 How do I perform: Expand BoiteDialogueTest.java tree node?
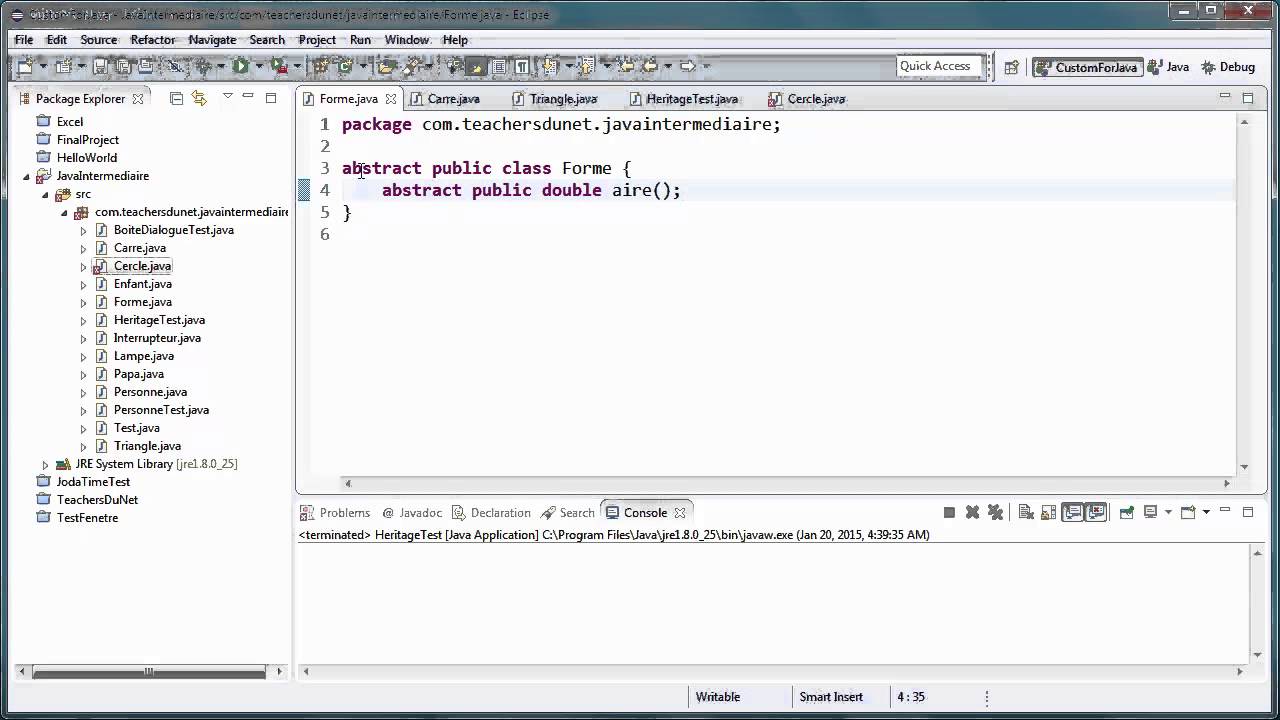(83, 230)
